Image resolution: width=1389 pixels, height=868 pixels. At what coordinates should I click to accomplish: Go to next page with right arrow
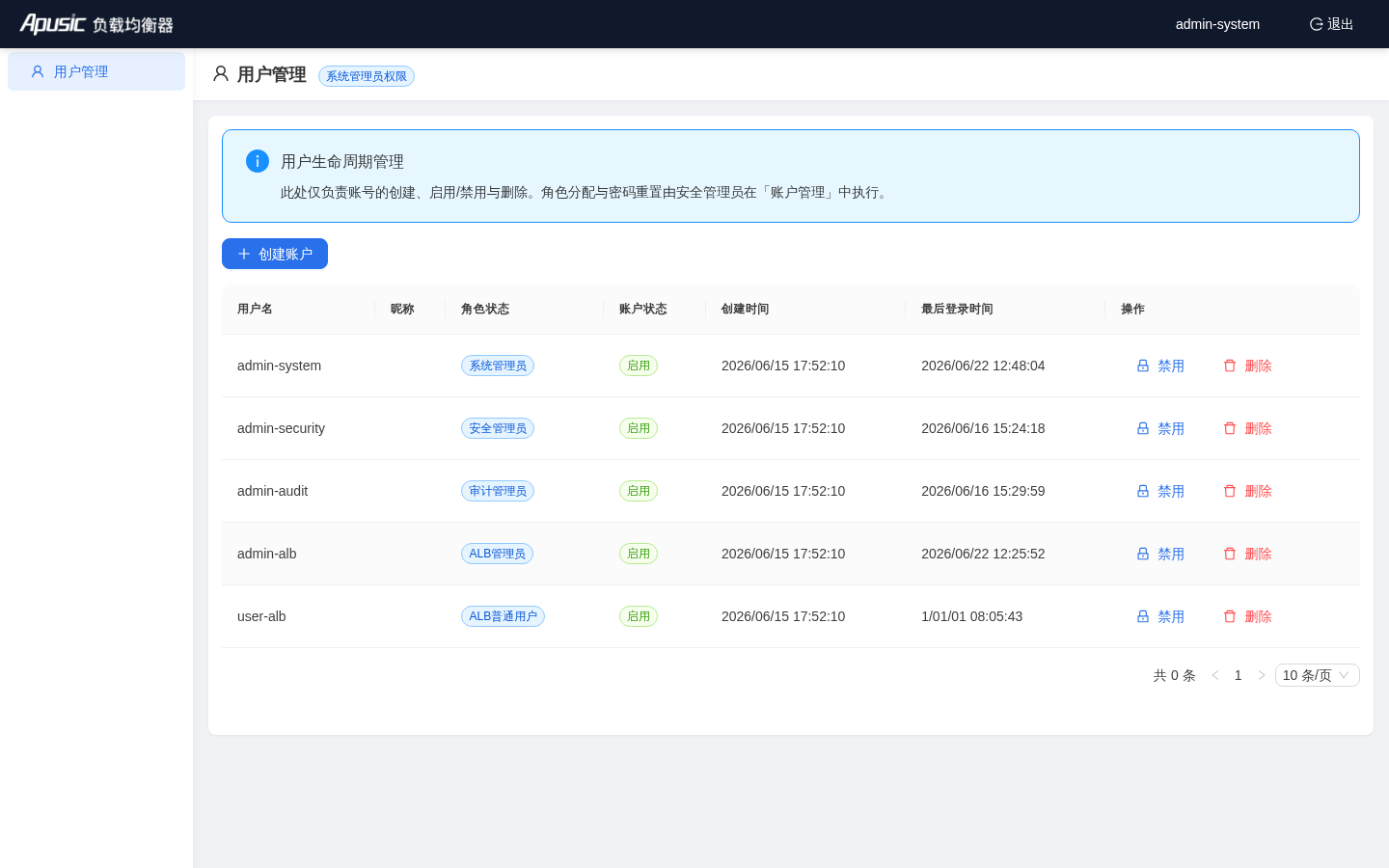[1261, 675]
